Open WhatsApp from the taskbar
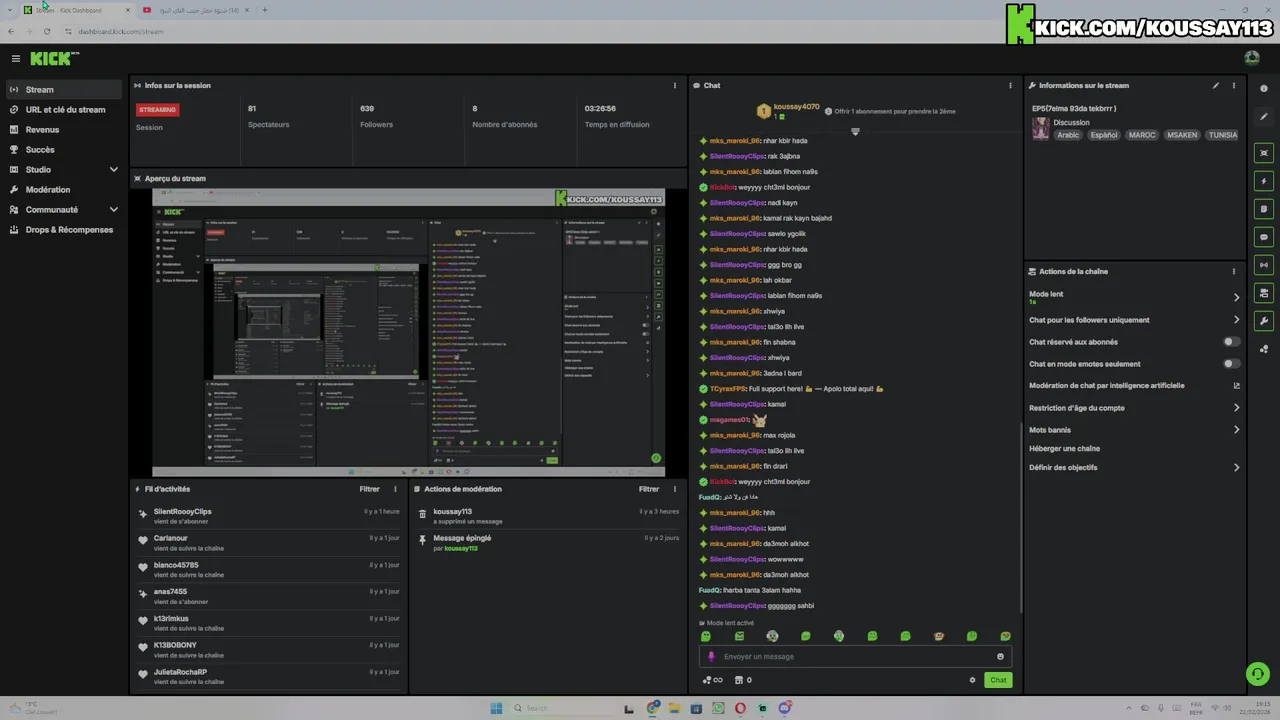1280x720 pixels. (718, 708)
